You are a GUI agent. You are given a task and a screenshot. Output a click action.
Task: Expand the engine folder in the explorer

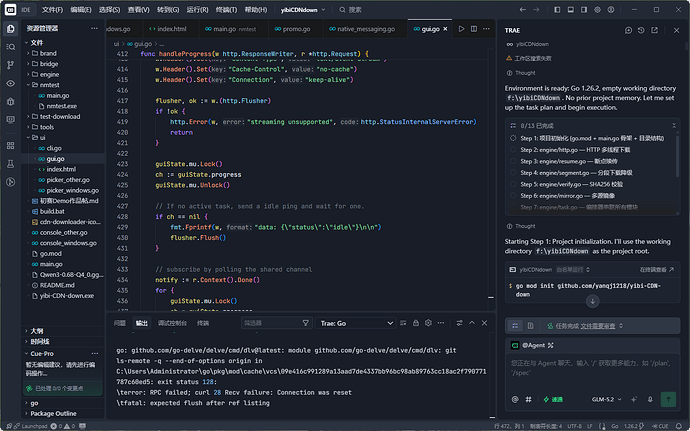point(64,74)
